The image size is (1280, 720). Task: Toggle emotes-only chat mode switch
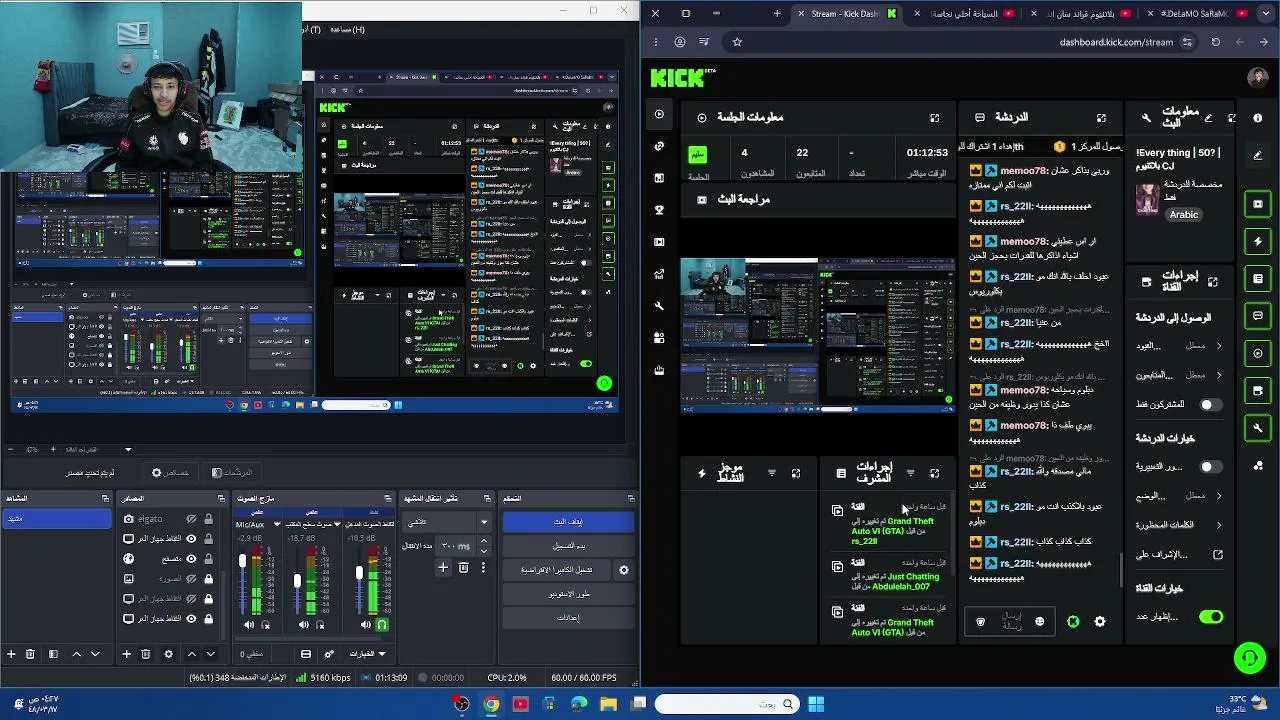[1210, 467]
